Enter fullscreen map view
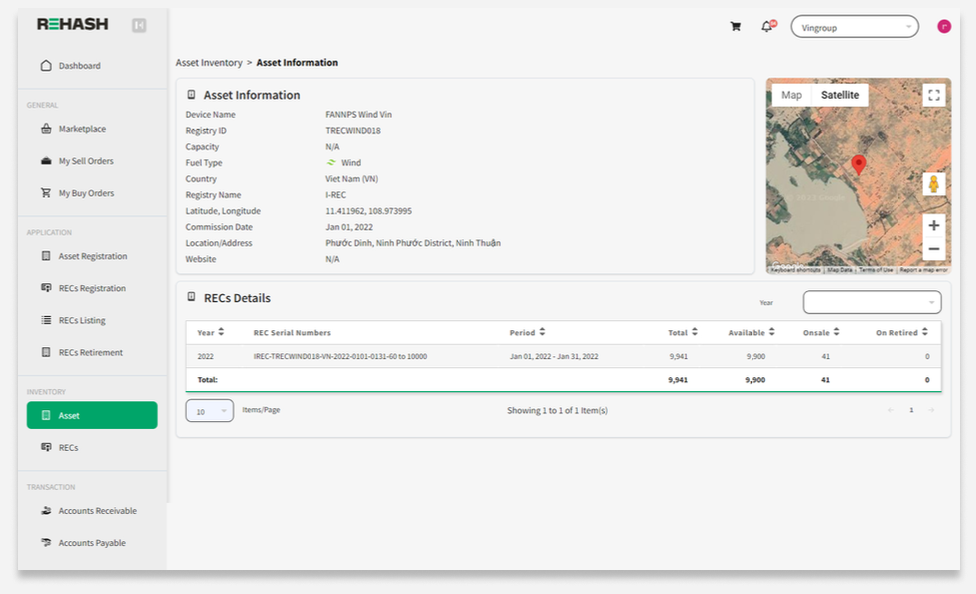Viewport: 976px width, 594px height. 934,95
